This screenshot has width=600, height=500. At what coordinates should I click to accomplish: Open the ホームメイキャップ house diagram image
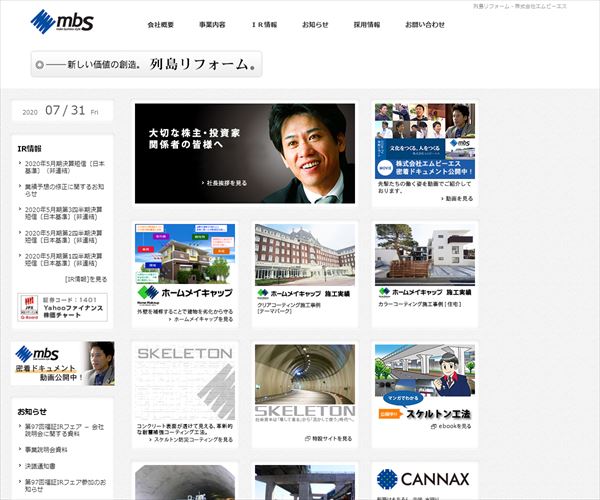click(185, 254)
